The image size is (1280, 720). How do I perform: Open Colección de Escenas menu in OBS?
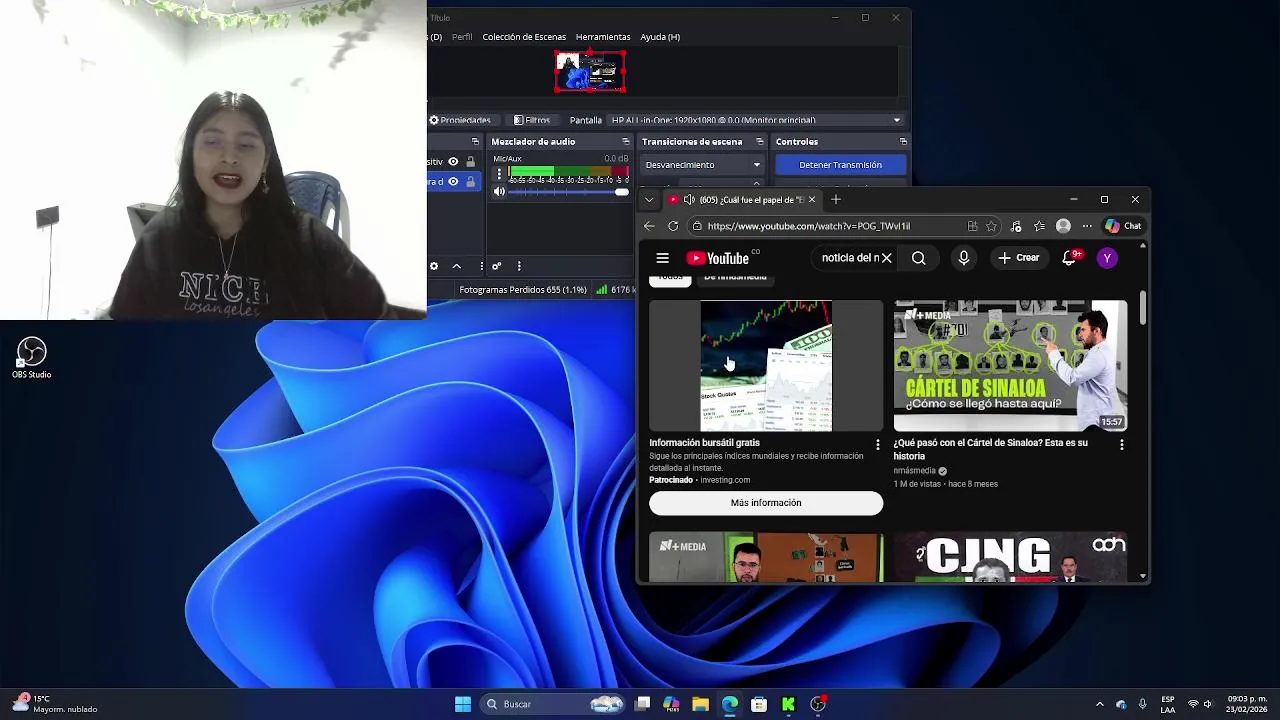(524, 37)
